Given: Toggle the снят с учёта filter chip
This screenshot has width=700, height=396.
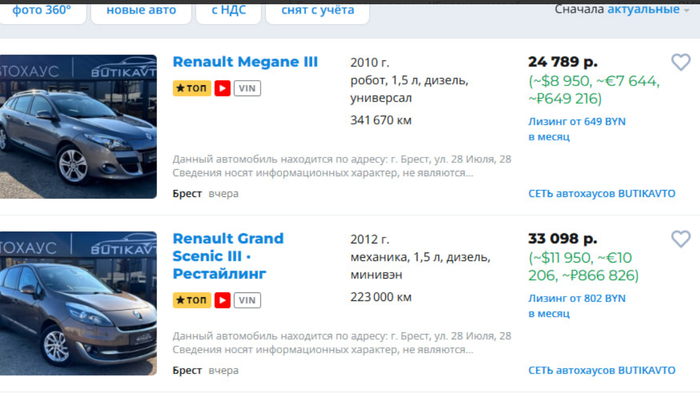Looking at the screenshot, I should tap(317, 11).
